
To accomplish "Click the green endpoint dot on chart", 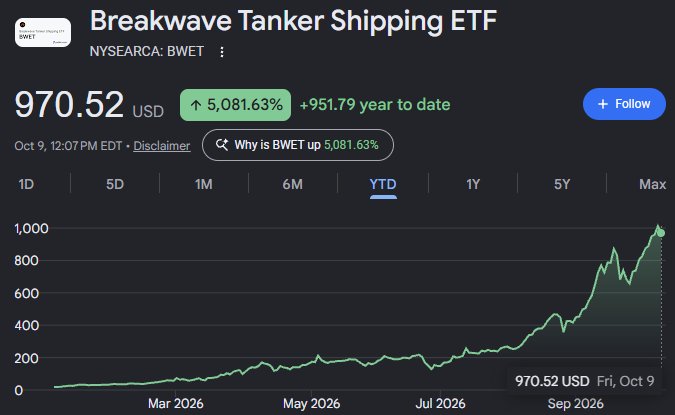I will pos(661,233).
